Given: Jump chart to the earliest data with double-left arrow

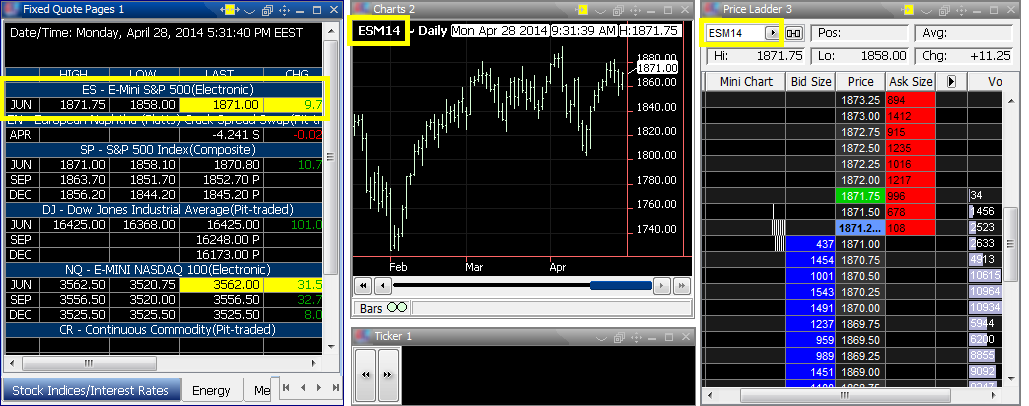Looking at the screenshot, I should coord(363,285).
